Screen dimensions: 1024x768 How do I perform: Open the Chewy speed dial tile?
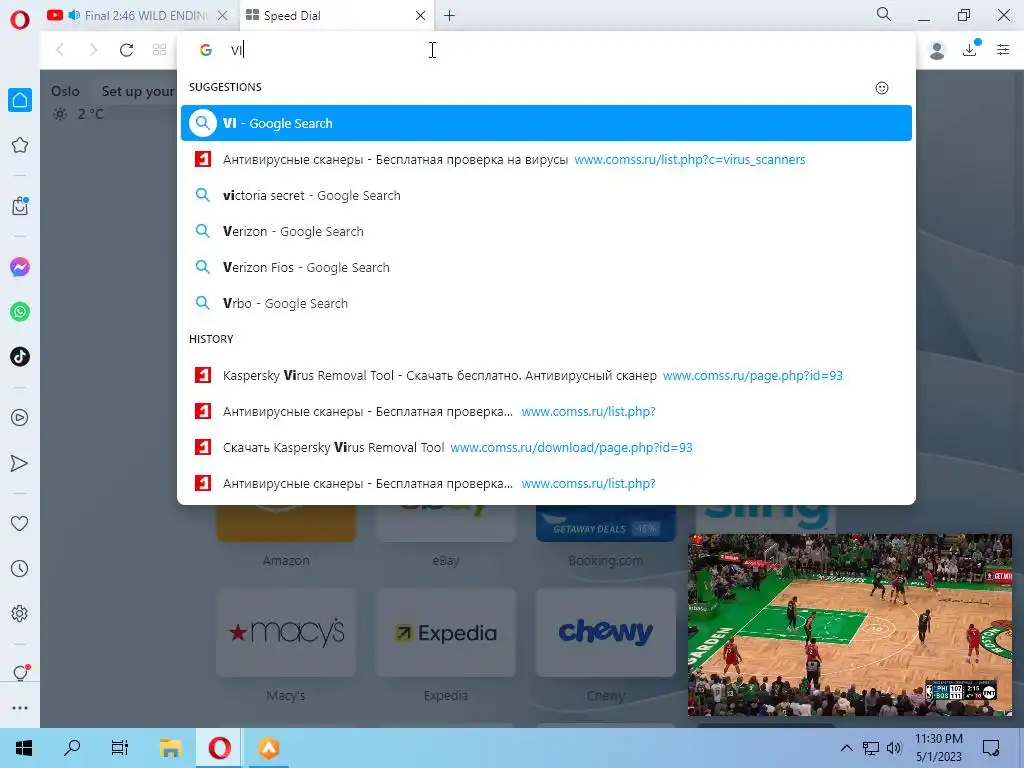click(x=605, y=632)
